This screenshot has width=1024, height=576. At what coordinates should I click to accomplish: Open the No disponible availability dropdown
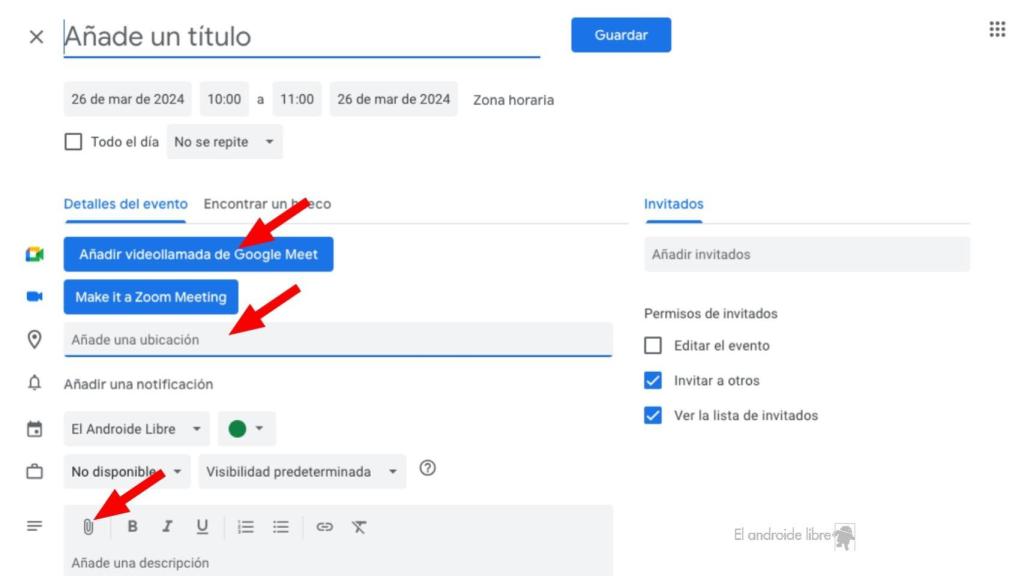[127, 472]
